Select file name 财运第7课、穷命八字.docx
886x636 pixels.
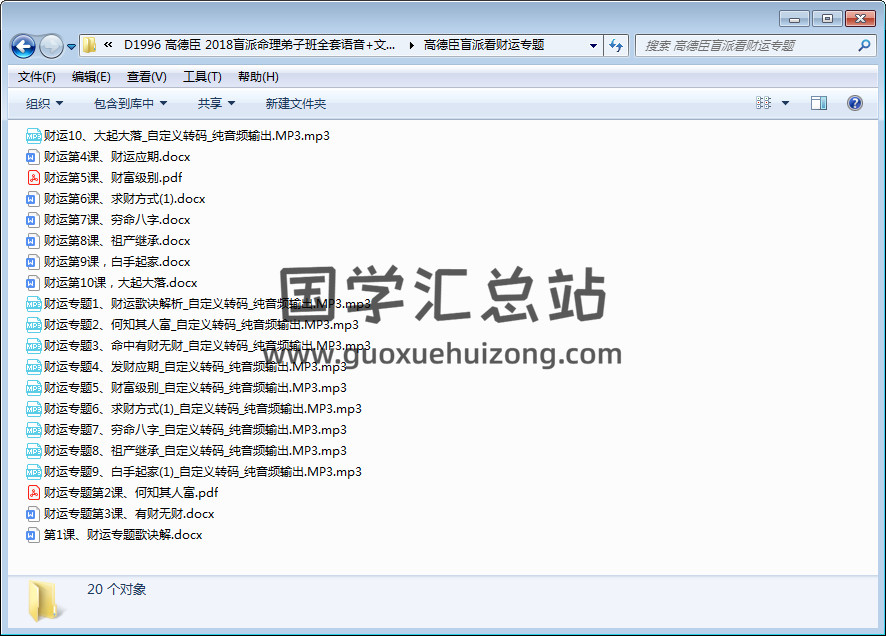[117, 220]
